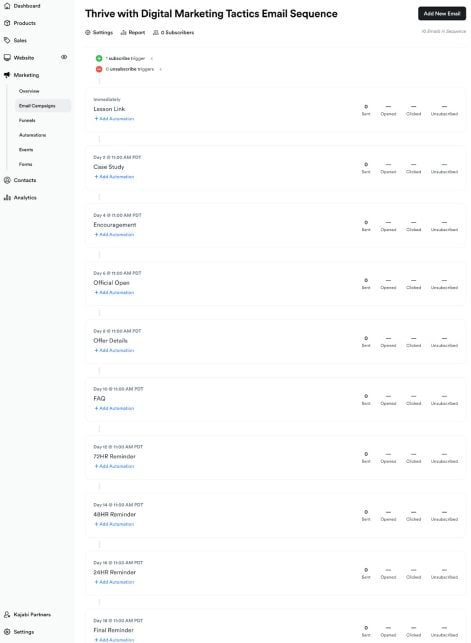Open Contacts via its sidebar icon
The width and height of the screenshot is (471, 643).
(7, 180)
